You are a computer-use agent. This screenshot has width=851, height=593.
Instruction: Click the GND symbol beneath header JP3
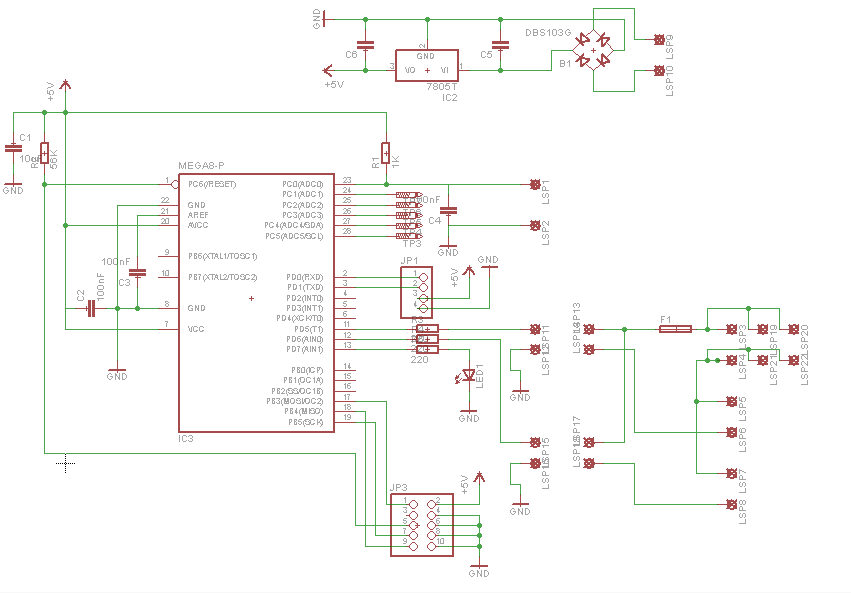coord(479,570)
